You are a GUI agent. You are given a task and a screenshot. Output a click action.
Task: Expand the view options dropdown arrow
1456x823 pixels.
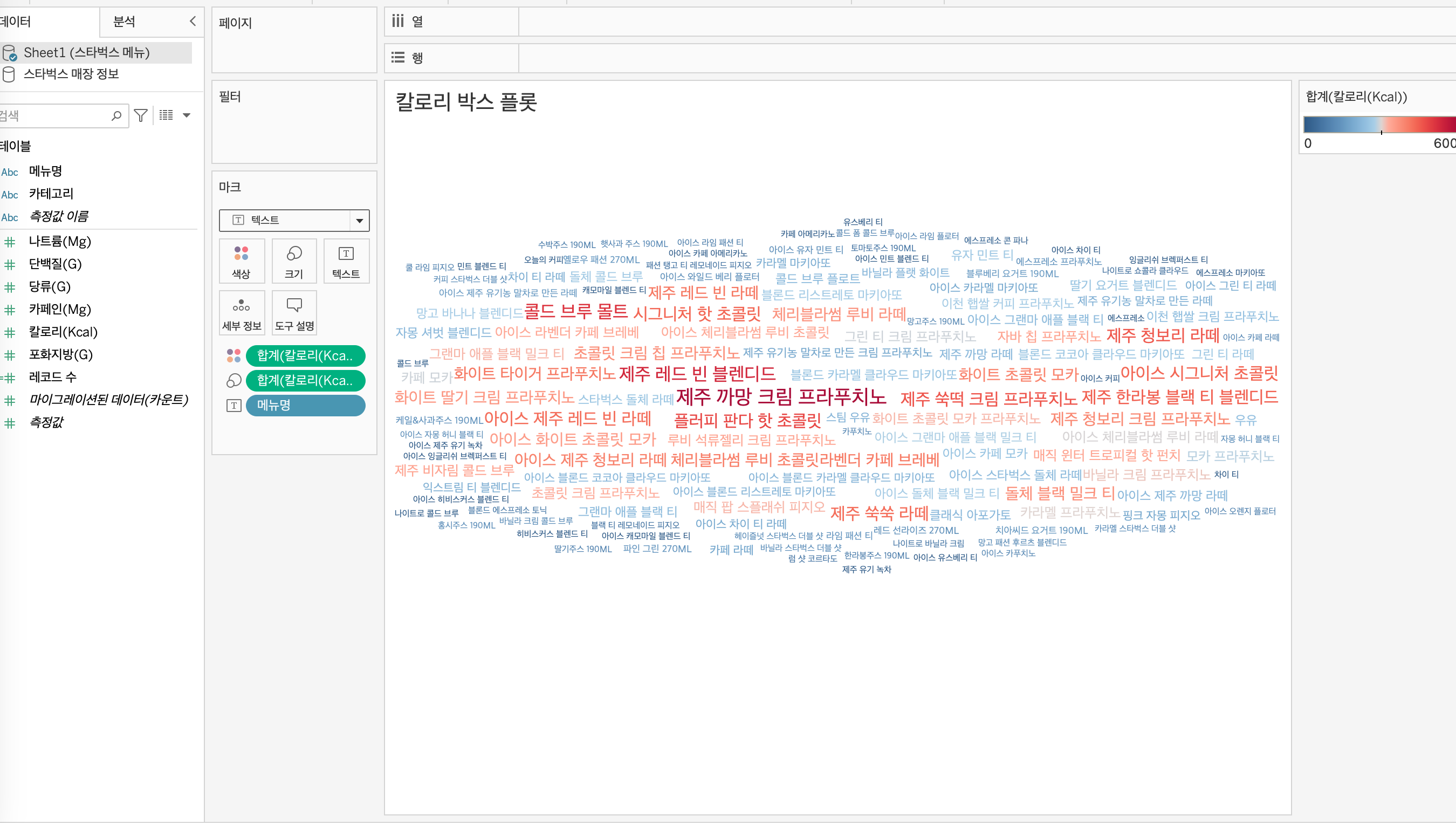coord(187,115)
